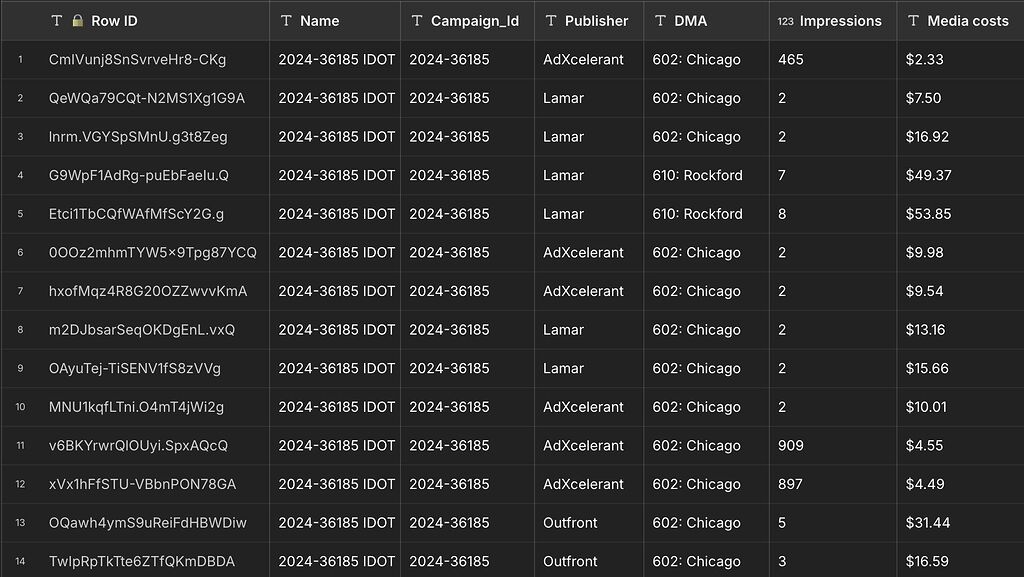Click the DMA column text type icon
Image resolution: width=1024 pixels, height=577 pixels.
click(x=660, y=21)
